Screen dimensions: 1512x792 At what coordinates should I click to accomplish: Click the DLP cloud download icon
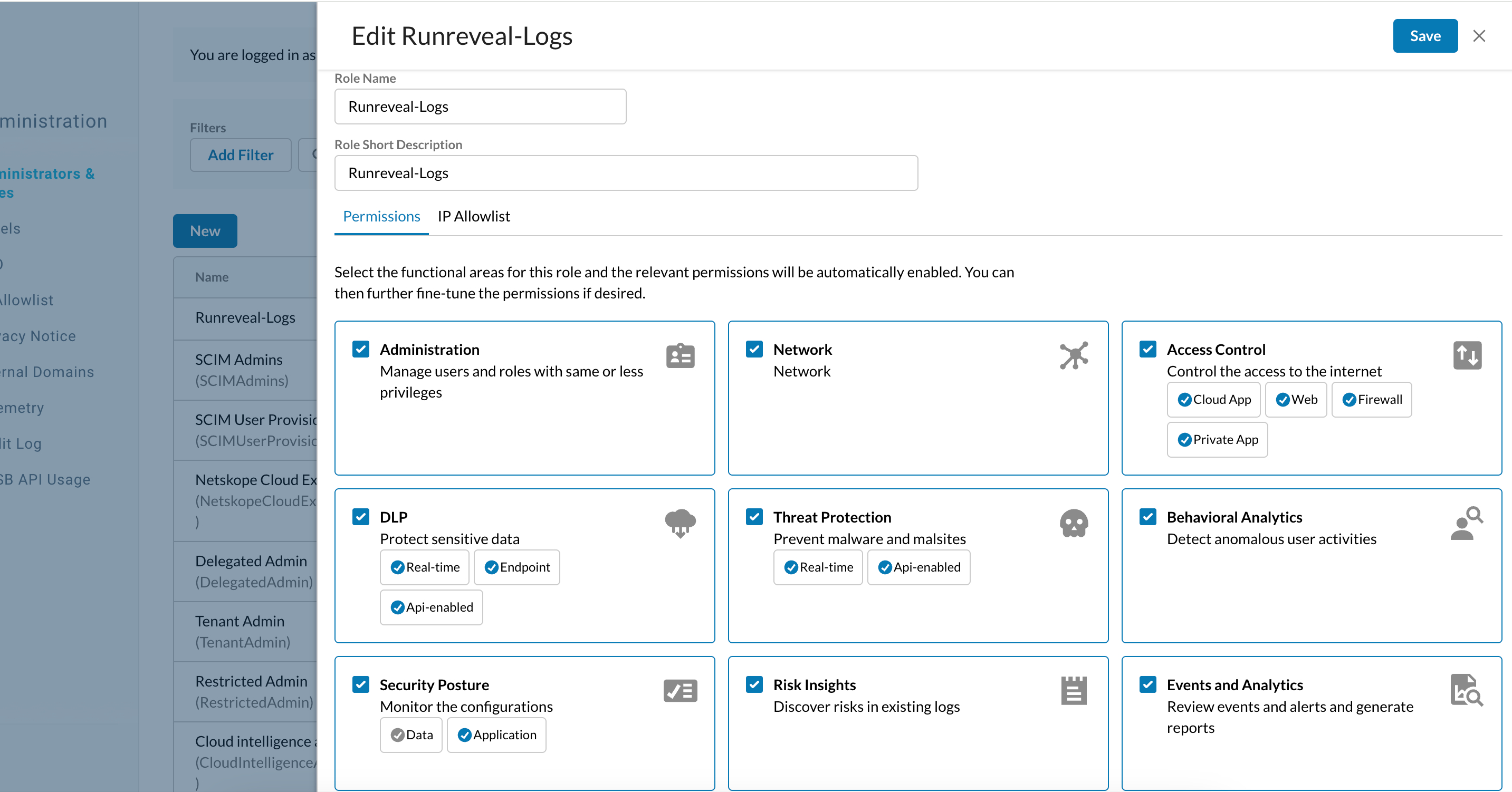click(x=680, y=523)
